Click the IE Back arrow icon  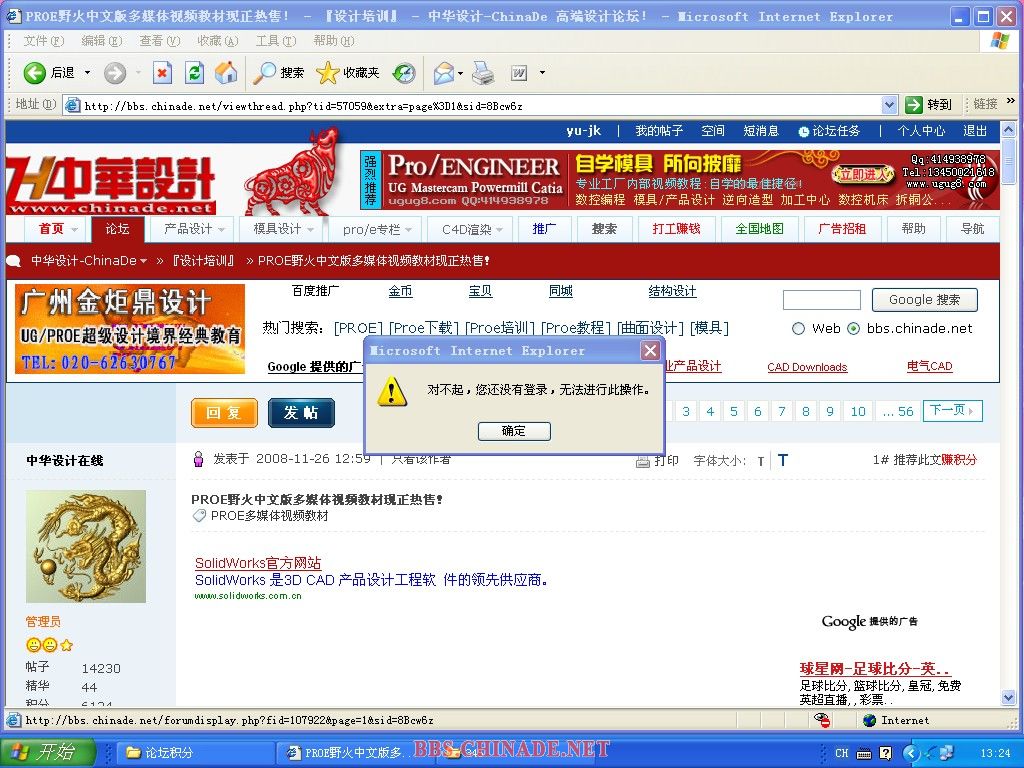click(35, 72)
